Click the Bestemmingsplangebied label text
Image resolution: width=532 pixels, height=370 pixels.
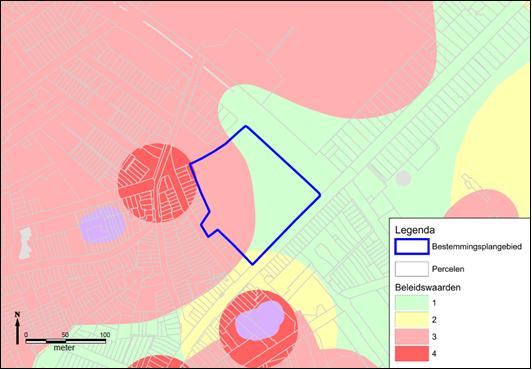[477, 247]
